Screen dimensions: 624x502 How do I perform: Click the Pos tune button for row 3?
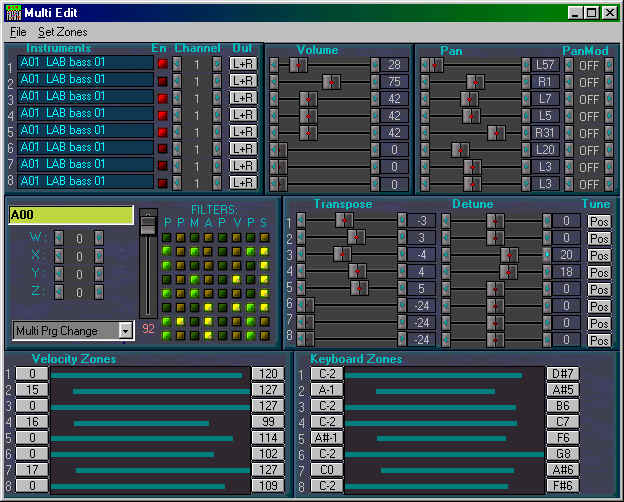tap(598, 255)
